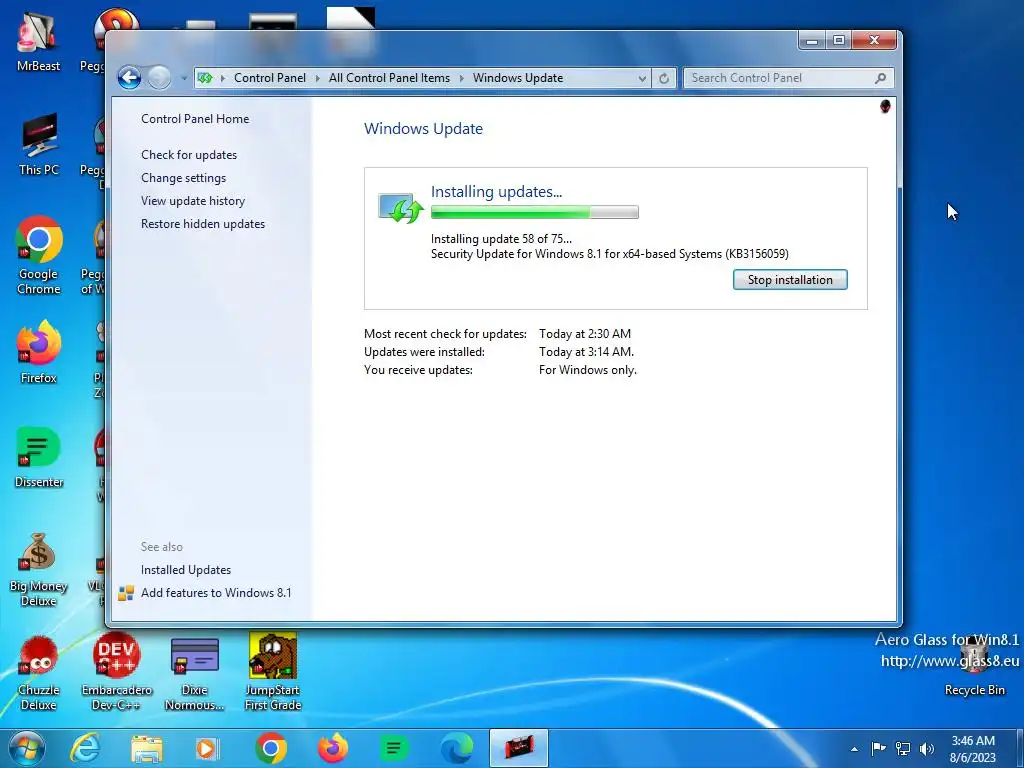1024x768 pixels.
Task: Click Check for updates link
Action: [189, 155]
